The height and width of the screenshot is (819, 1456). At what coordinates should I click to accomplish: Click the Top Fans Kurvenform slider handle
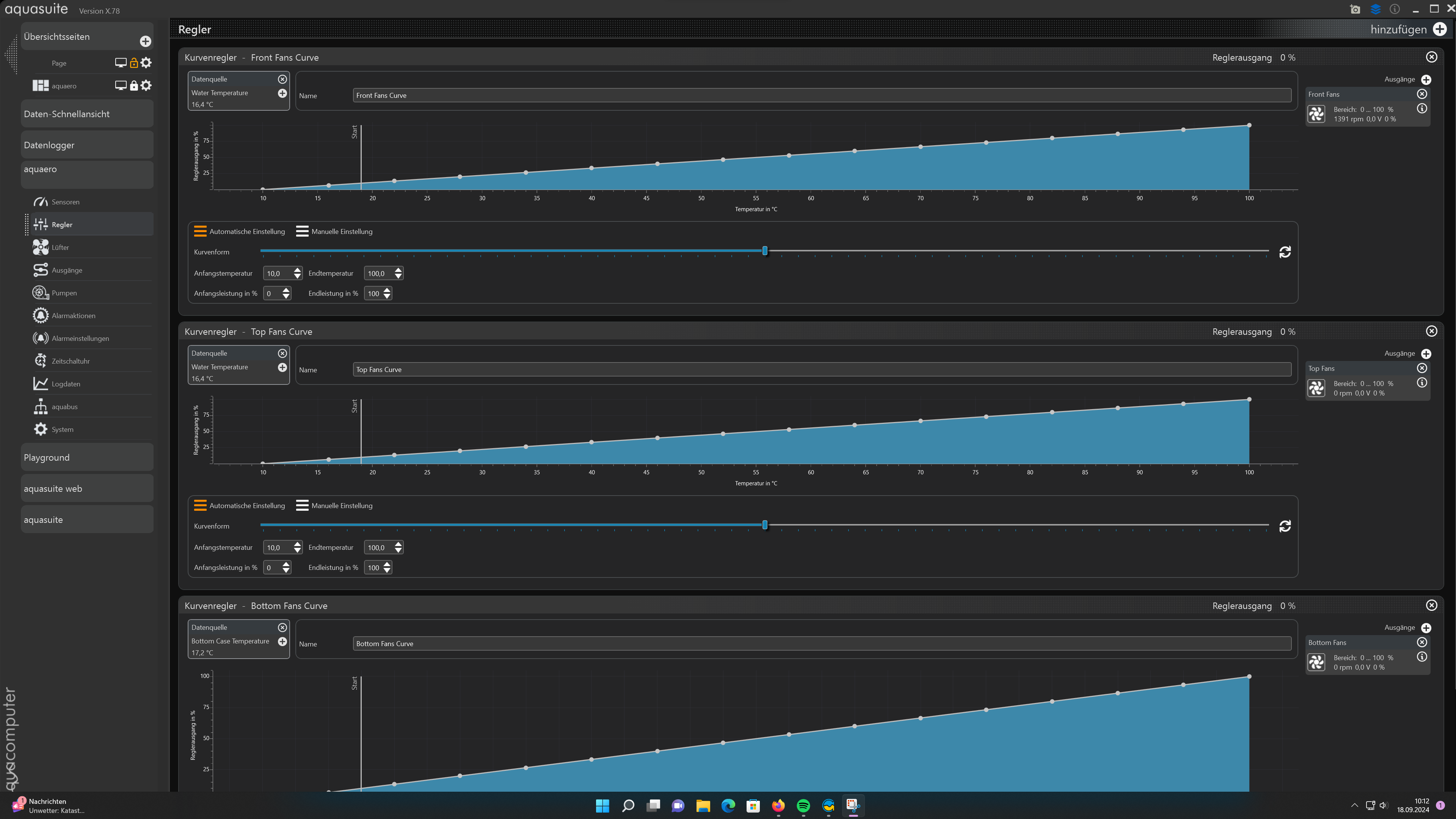(765, 525)
